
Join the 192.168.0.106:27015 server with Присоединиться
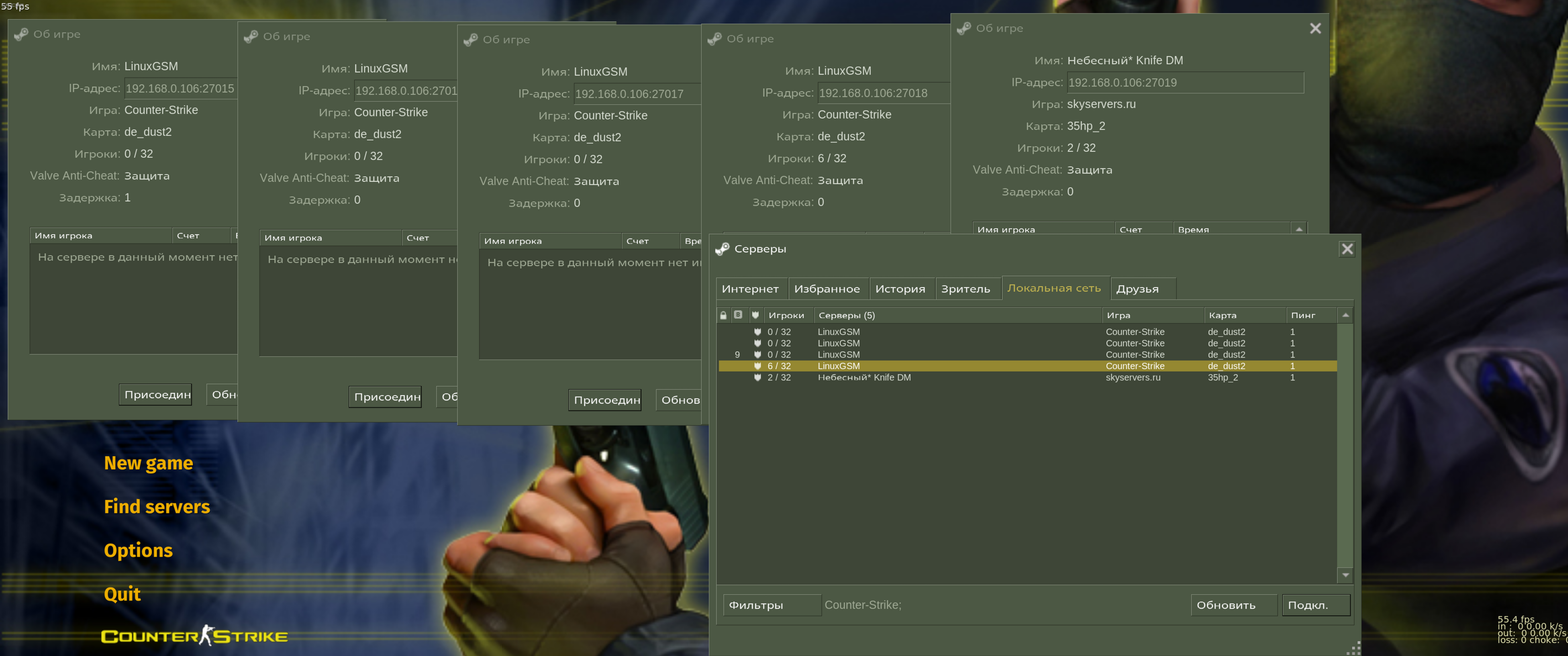(156, 395)
